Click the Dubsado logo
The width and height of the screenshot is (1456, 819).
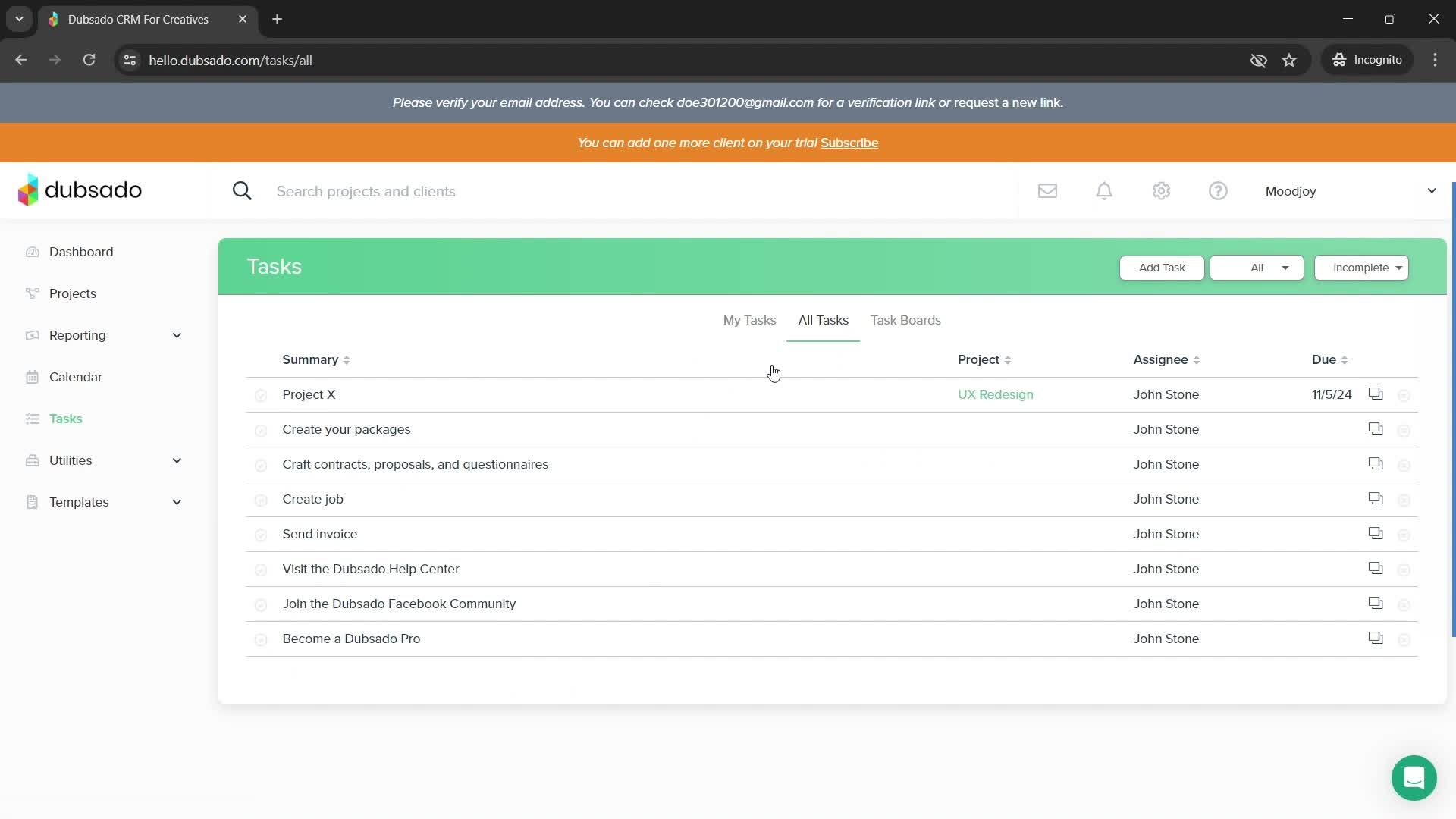tap(80, 190)
